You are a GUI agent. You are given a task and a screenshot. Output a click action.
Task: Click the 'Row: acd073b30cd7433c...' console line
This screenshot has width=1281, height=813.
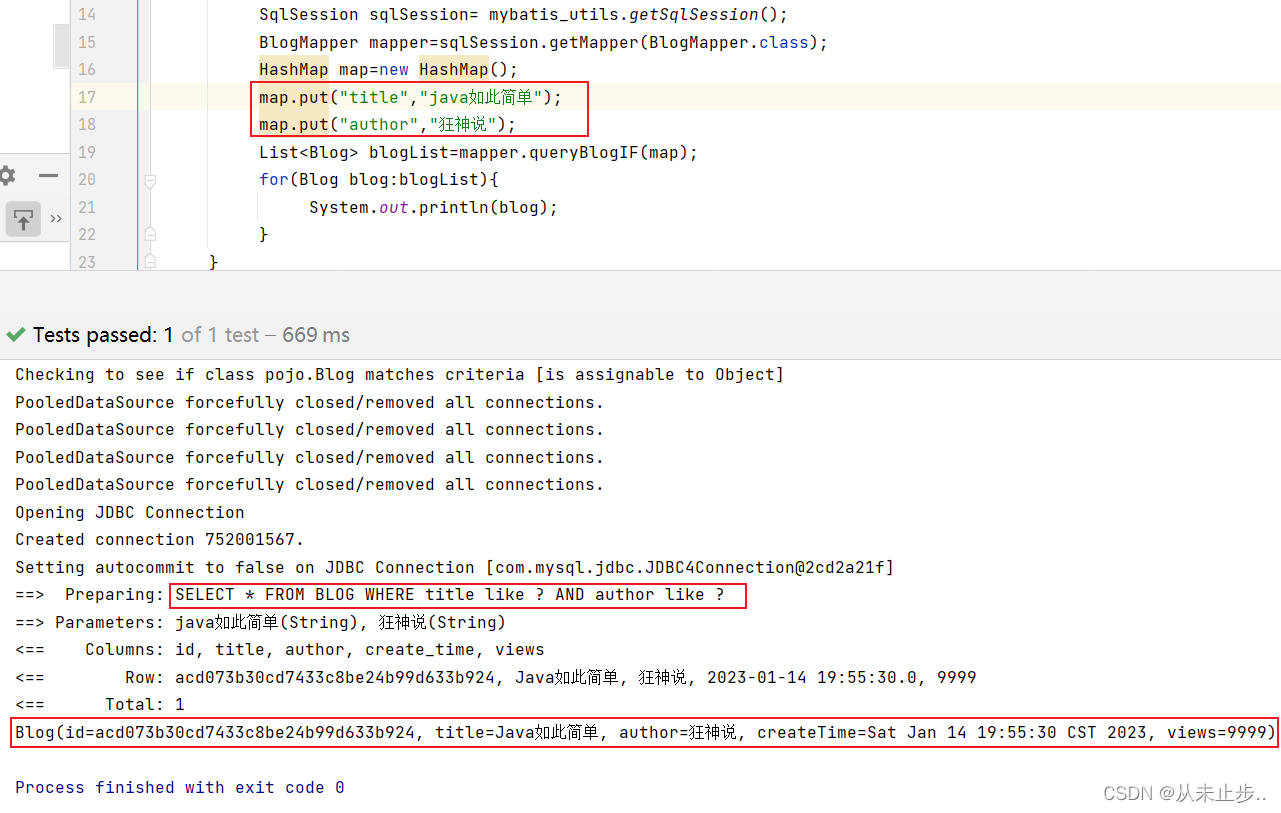[x=495, y=677]
